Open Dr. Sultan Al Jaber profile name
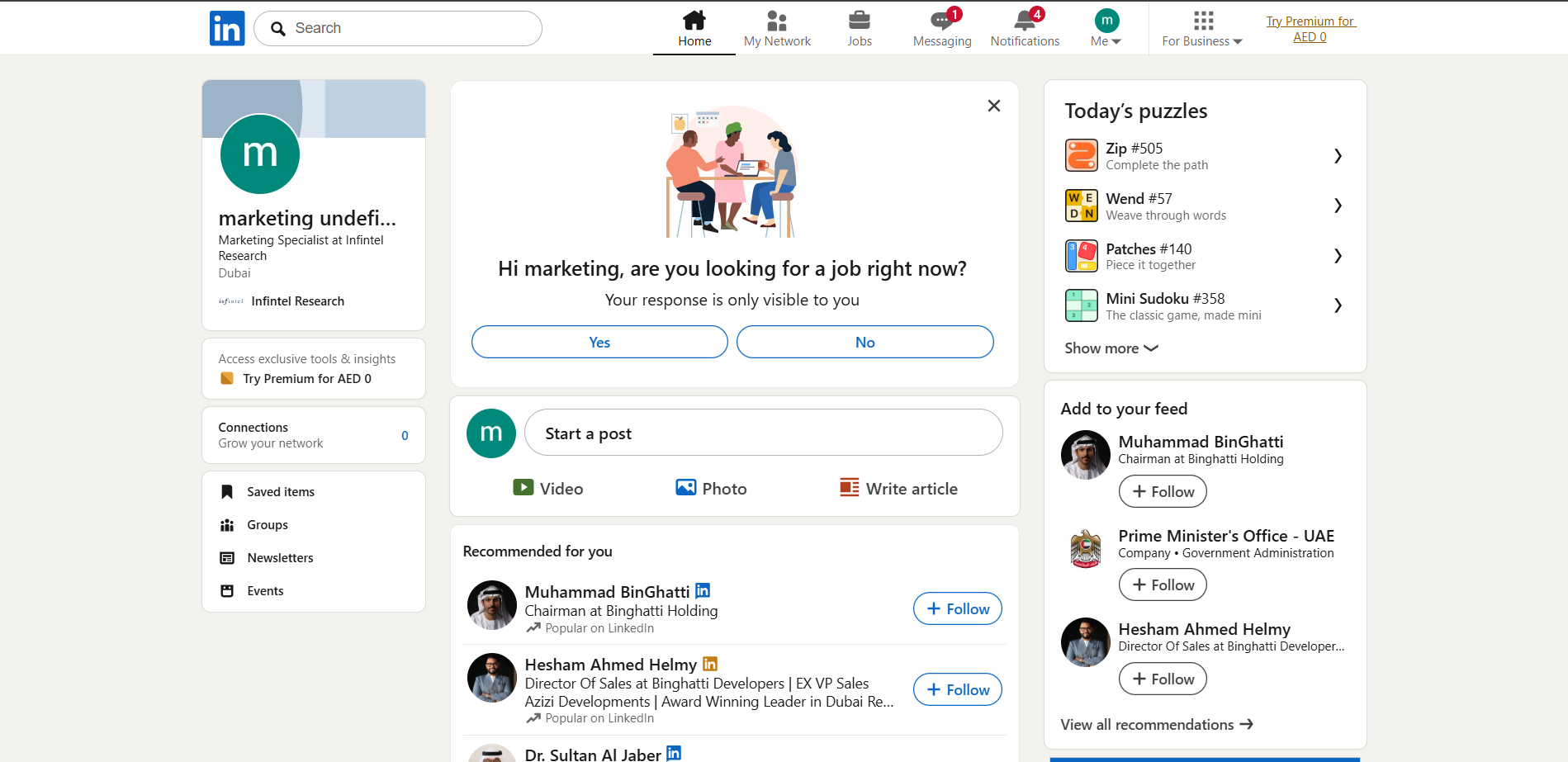1568x762 pixels. (593, 754)
